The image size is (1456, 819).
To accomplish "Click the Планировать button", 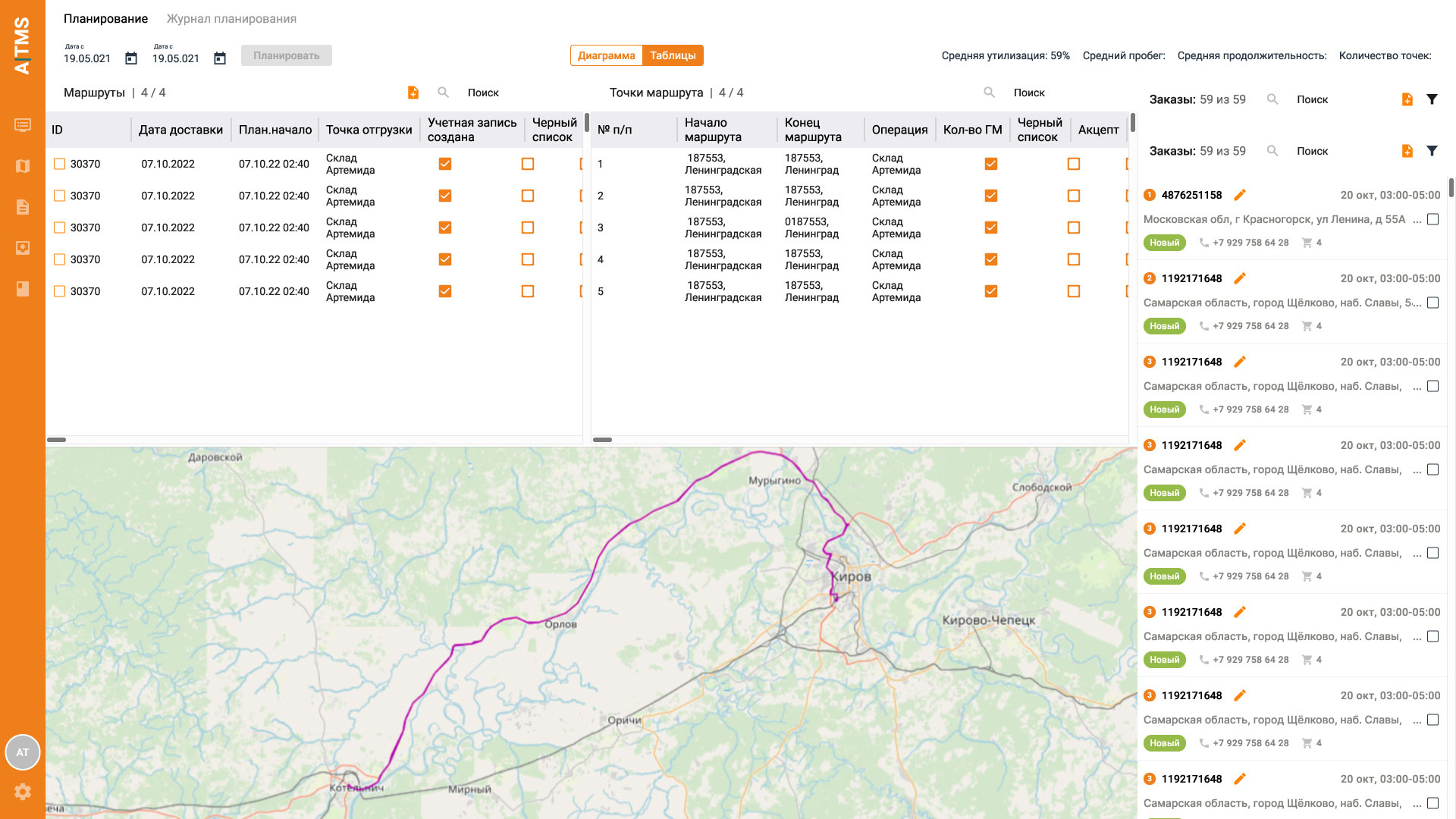I will coord(286,55).
